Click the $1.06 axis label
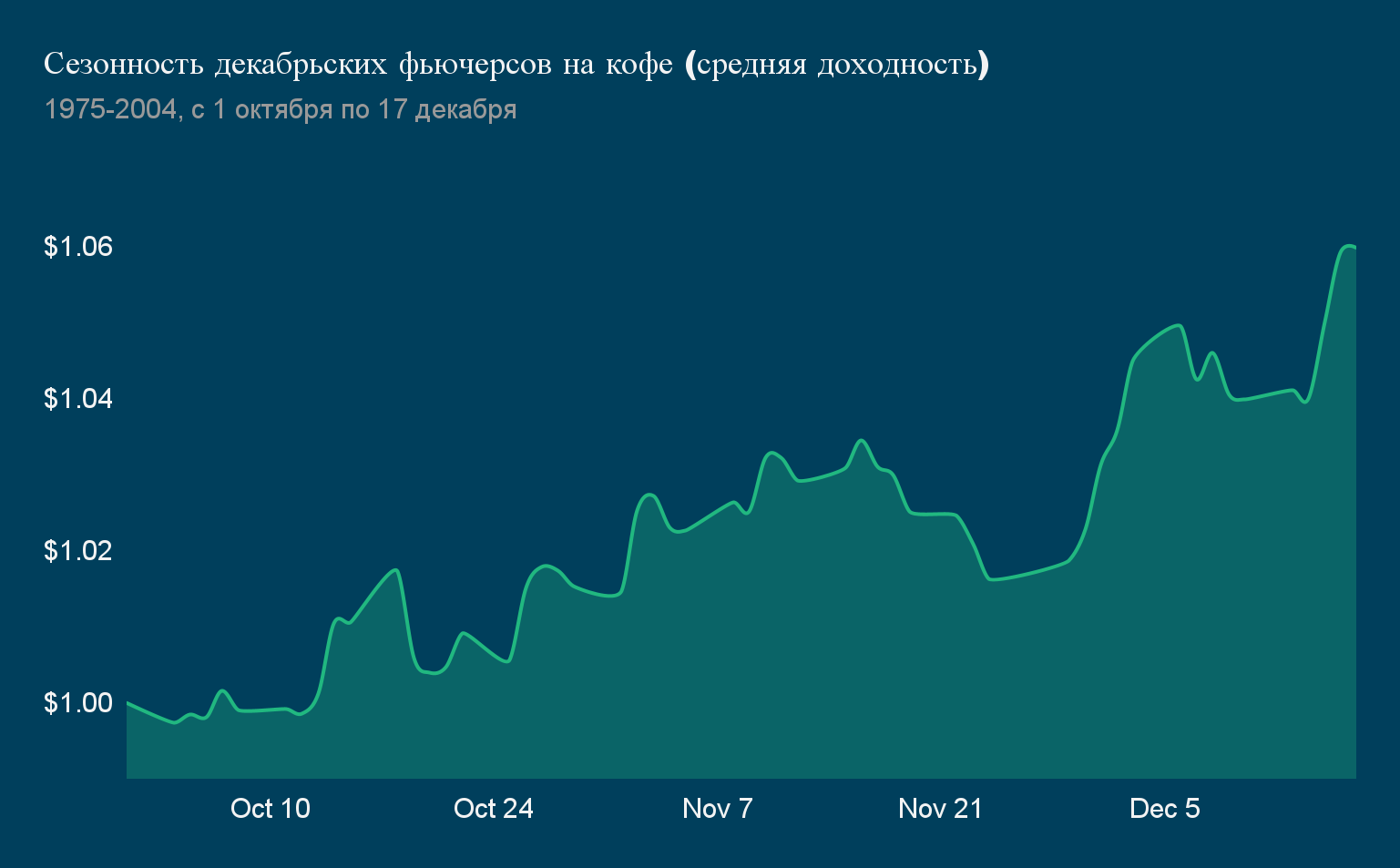This screenshot has height=868, width=1400. (x=78, y=246)
